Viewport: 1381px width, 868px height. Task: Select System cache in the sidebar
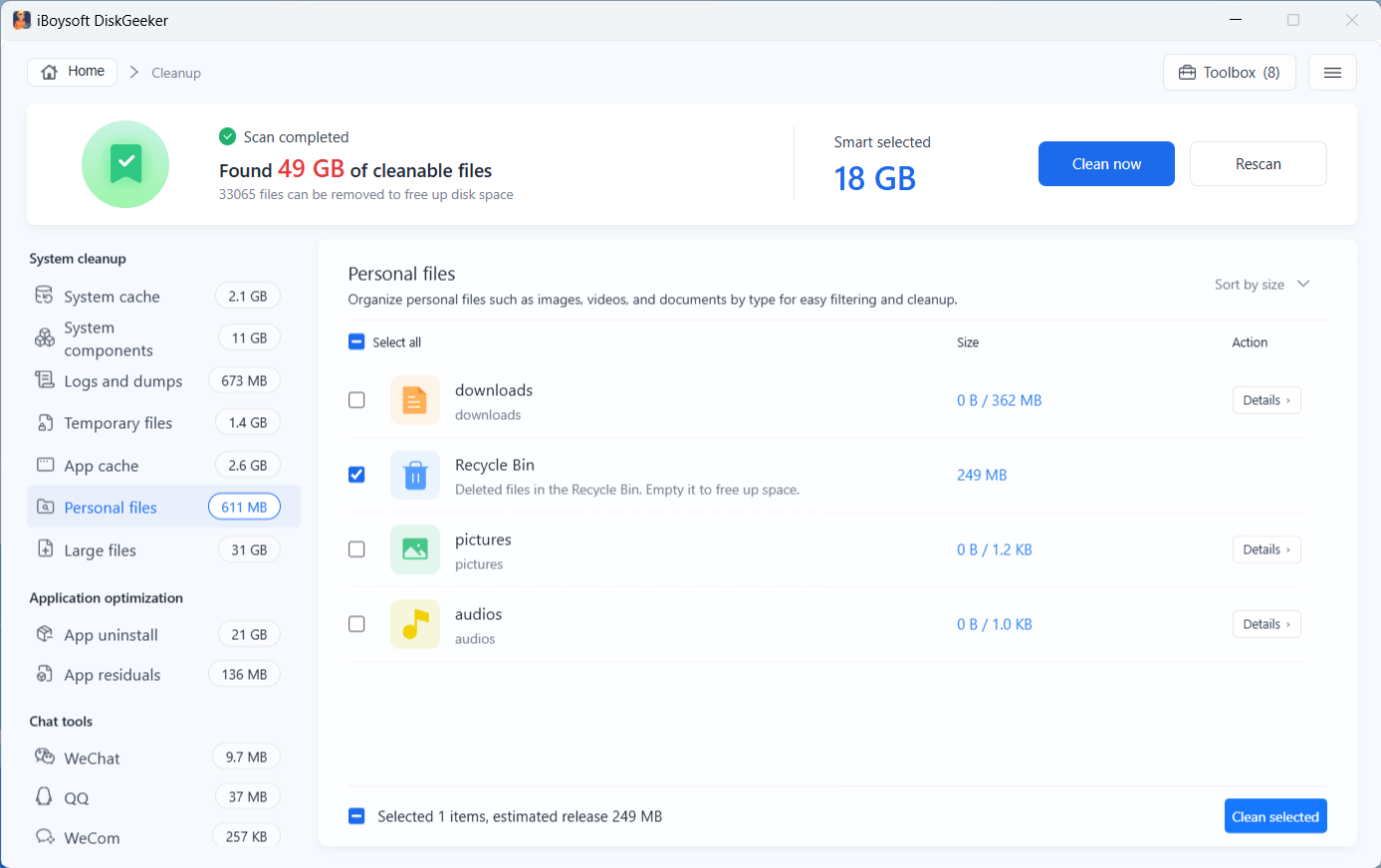pyautogui.click(x=163, y=296)
